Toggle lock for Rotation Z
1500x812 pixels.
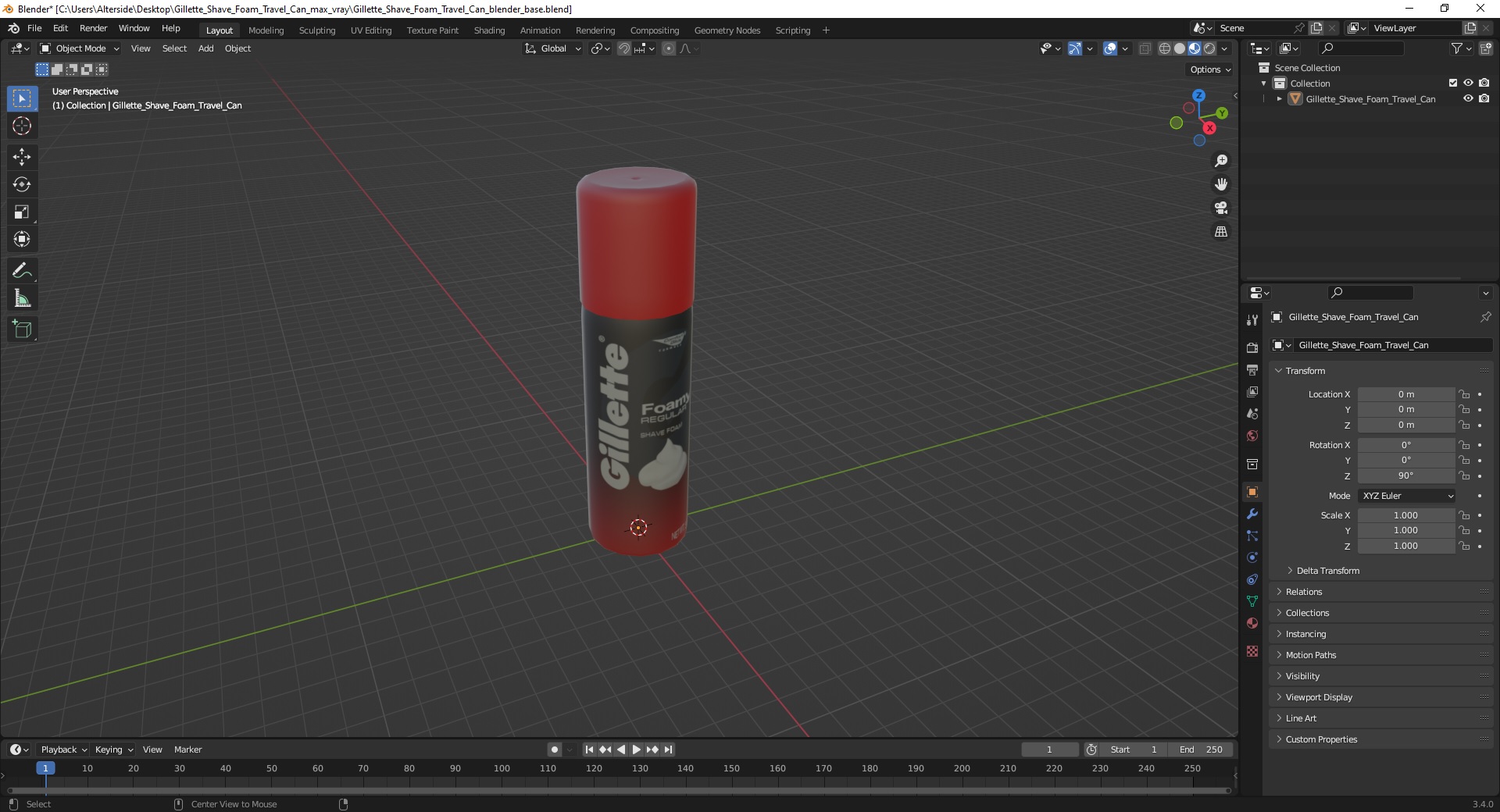click(1465, 475)
